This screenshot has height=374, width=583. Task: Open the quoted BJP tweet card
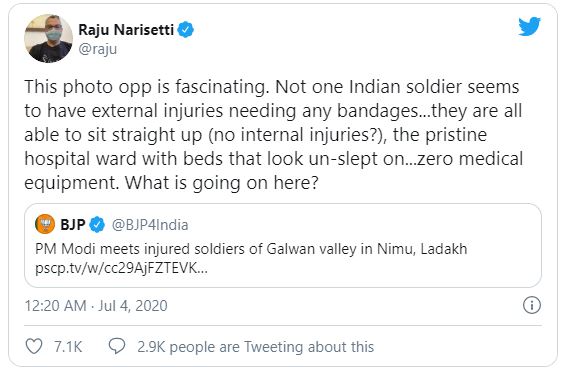[283, 245]
